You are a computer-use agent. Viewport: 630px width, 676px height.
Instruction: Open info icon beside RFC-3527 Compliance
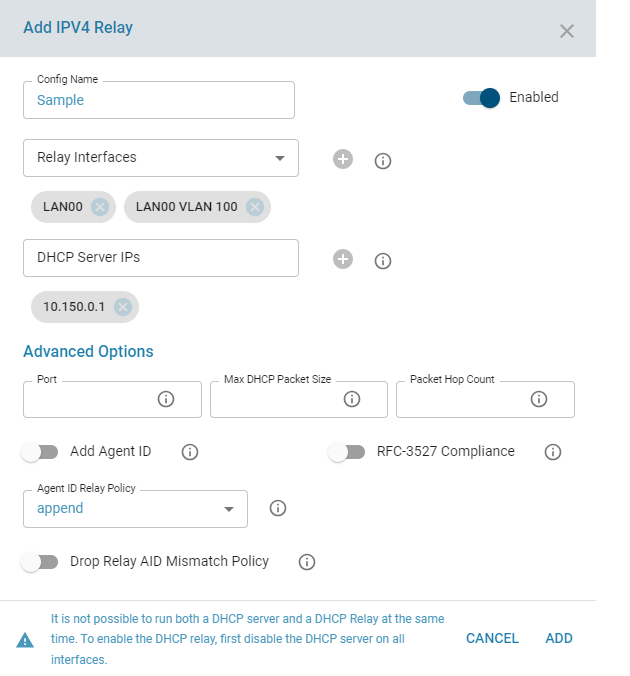pyautogui.click(x=552, y=452)
